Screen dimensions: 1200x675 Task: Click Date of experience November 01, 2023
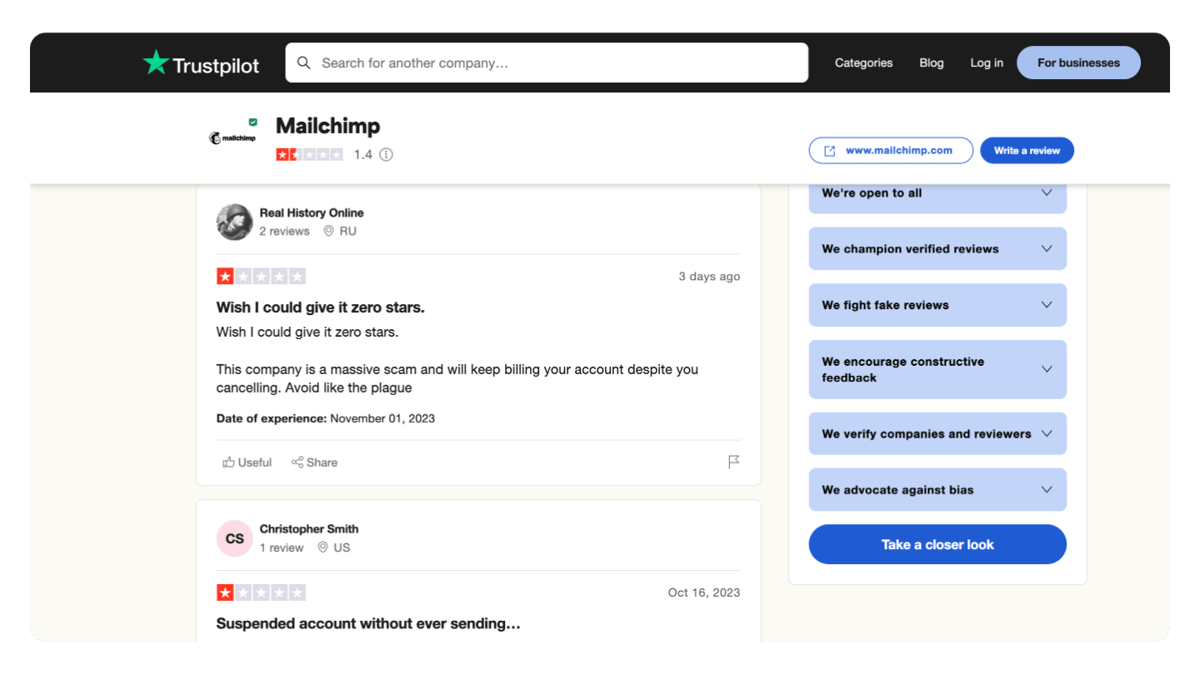pyautogui.click(x=325, y=419)
